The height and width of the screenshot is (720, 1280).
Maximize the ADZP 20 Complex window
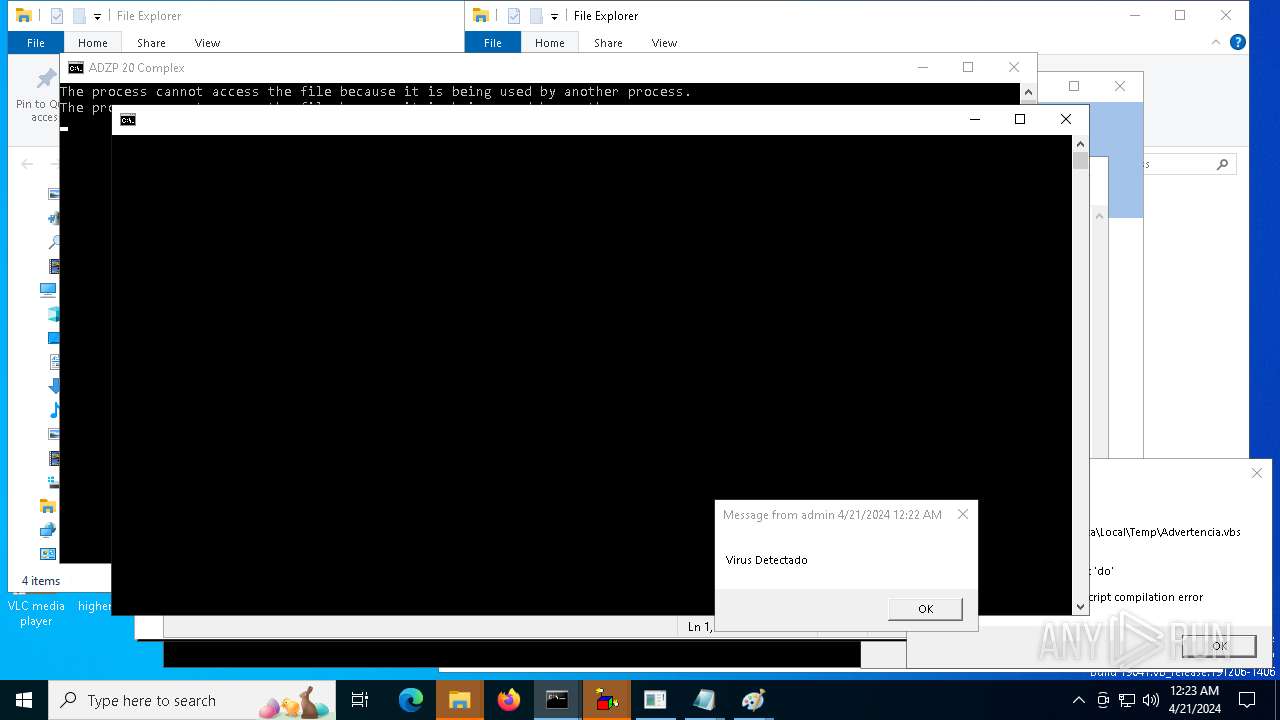pyautogui.click(x=968, y=67)
